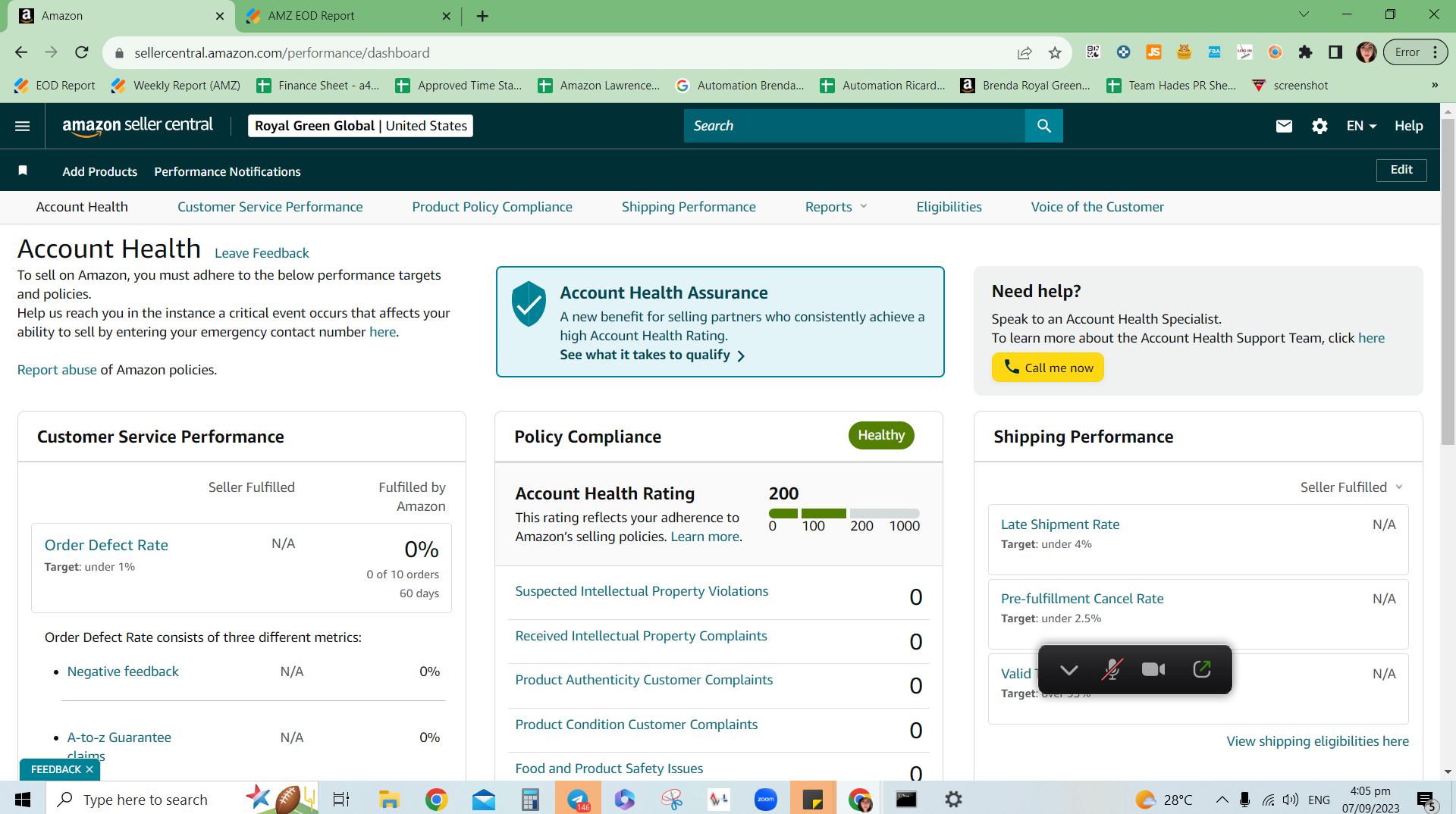Expand the EN language dropdown
The image size is (1456, 814).
pyautogui.click(x=1361, y=126)
